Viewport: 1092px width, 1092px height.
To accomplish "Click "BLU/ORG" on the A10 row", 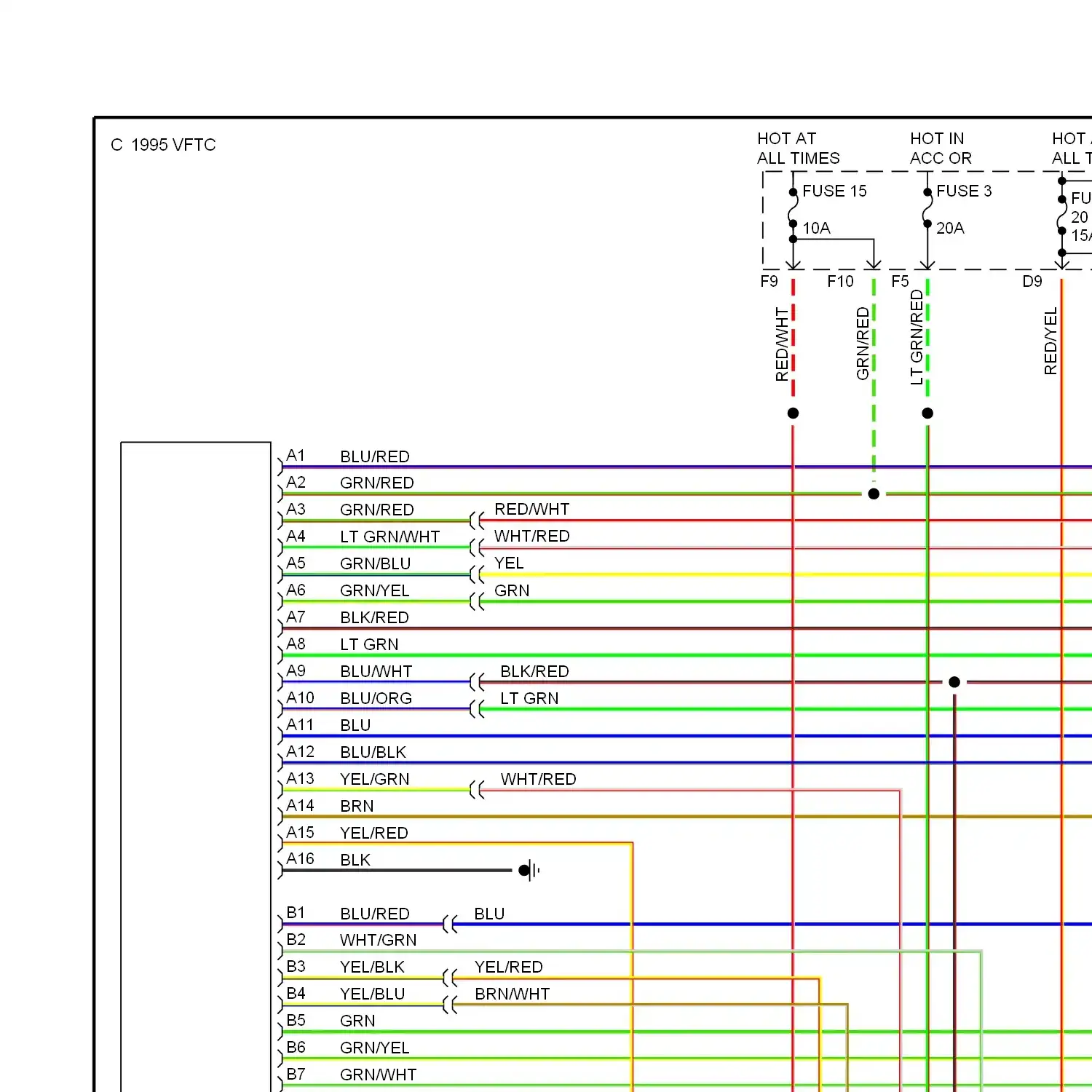I will pos(376,698).
